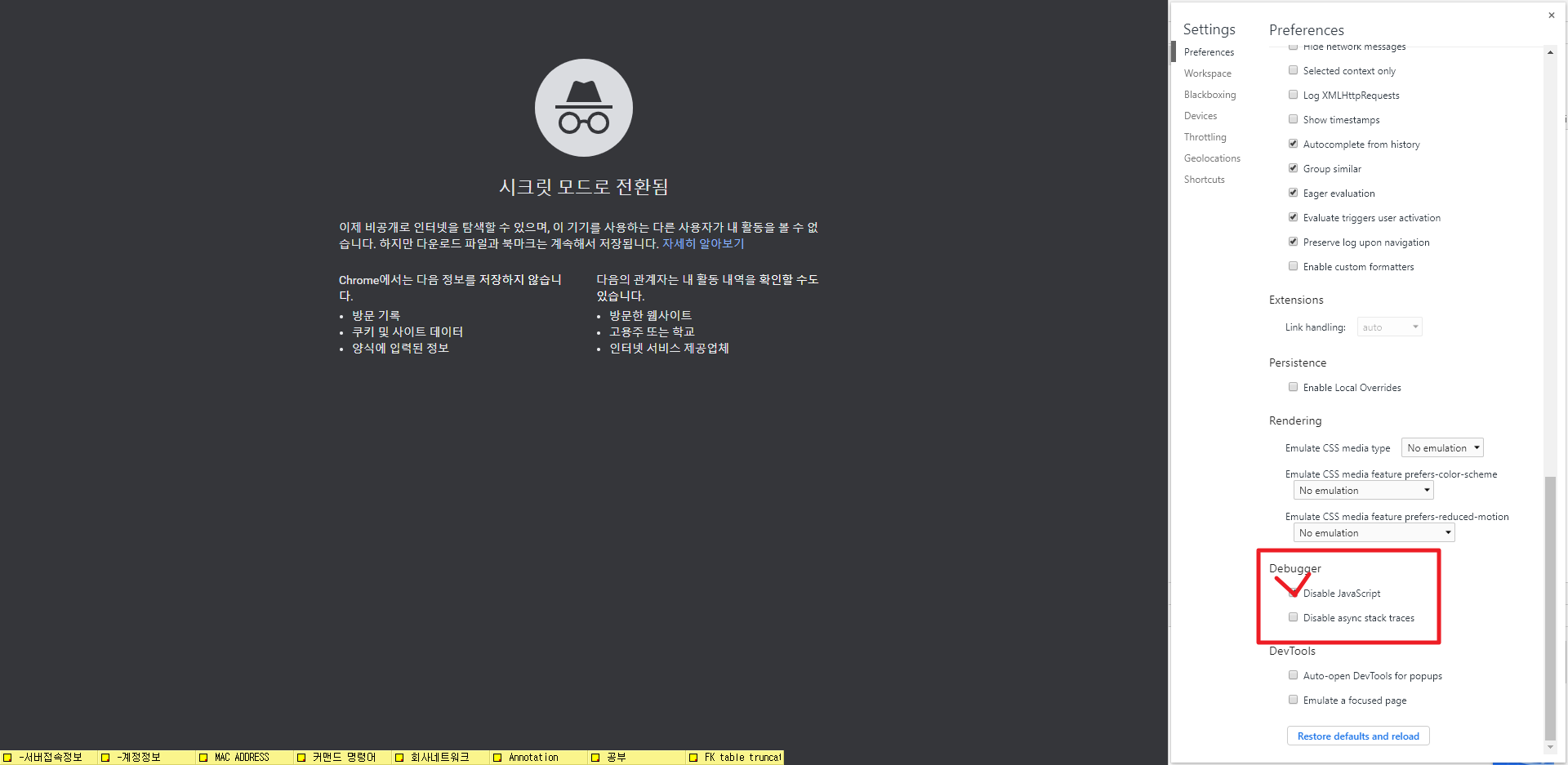Uncheck Group similar checkbox

(1293, 168)
